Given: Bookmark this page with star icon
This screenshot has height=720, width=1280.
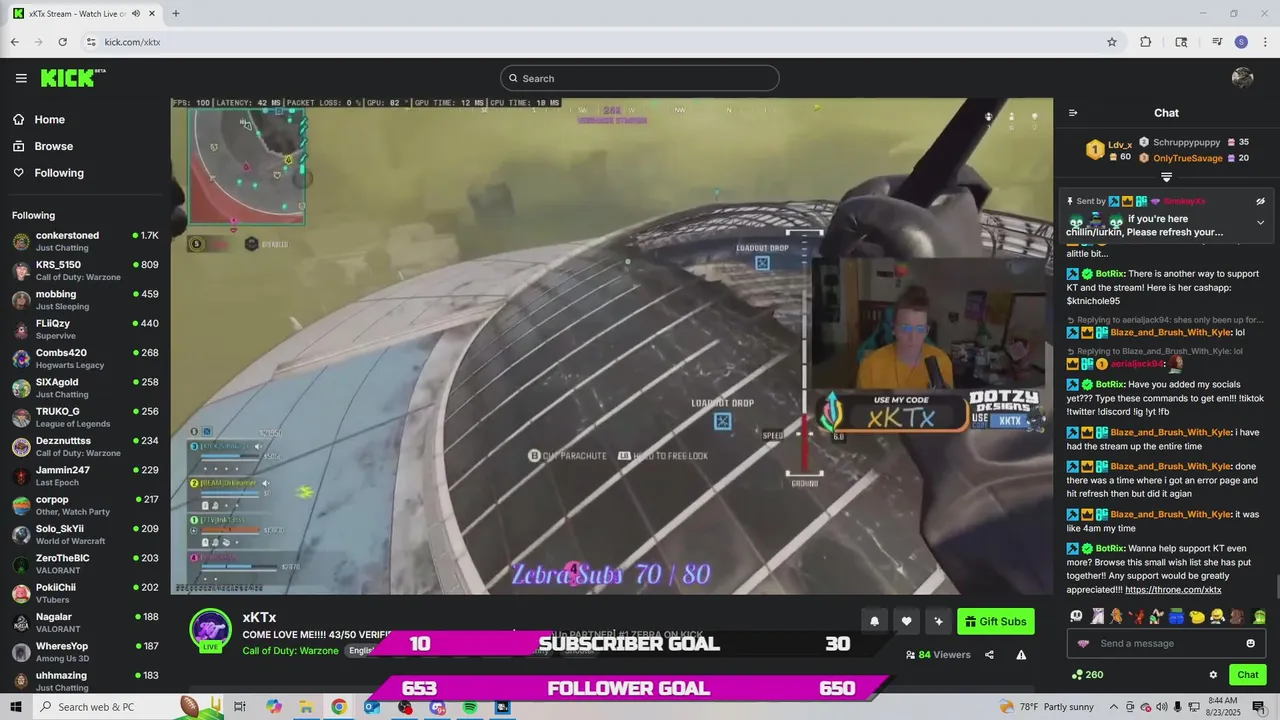Looking at the screenshot, I should 1112,42.
